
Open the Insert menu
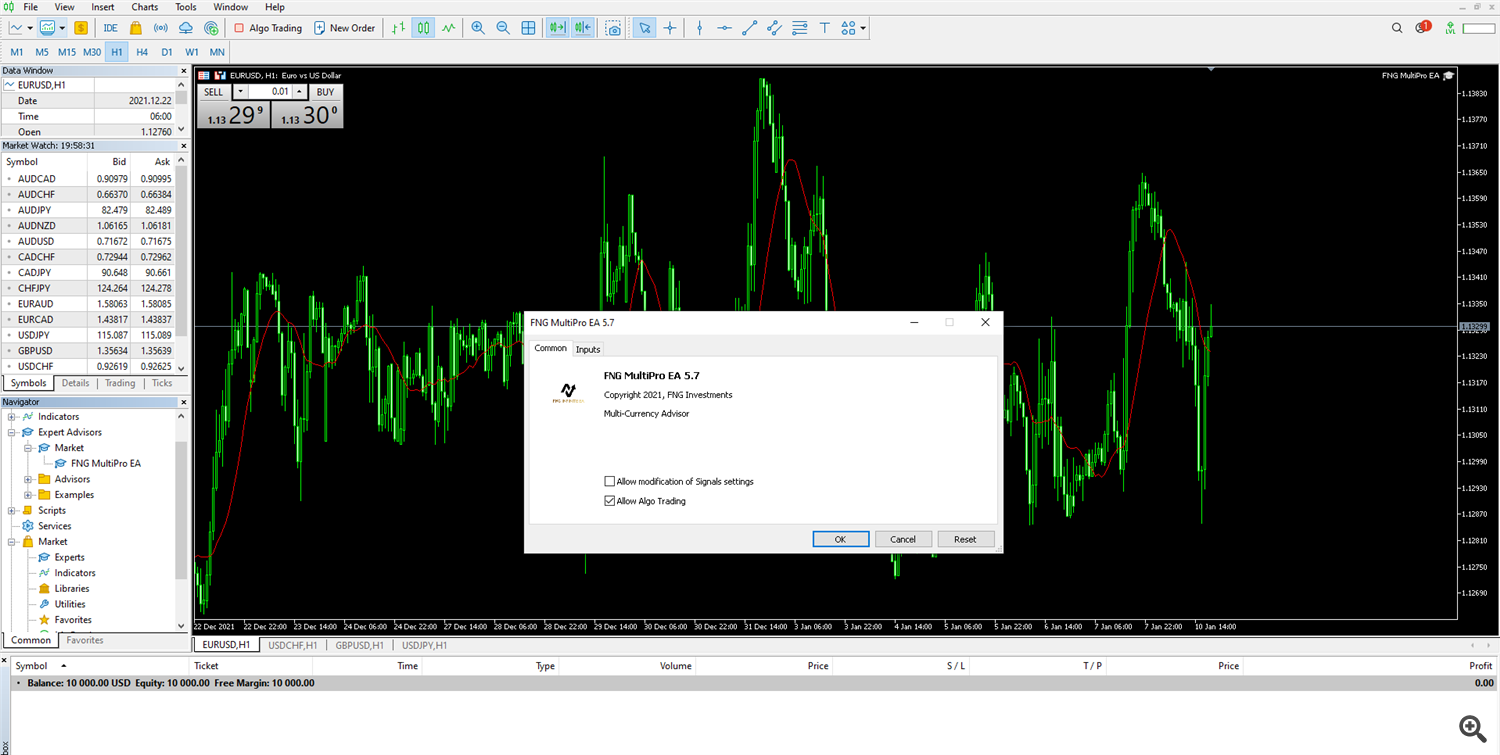(103, 7)
